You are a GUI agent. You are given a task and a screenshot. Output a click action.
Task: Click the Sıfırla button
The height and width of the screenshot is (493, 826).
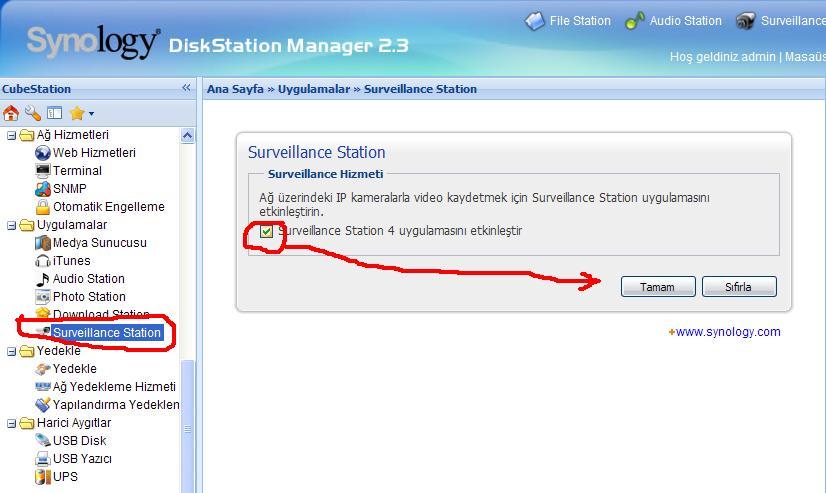(738, 287)
